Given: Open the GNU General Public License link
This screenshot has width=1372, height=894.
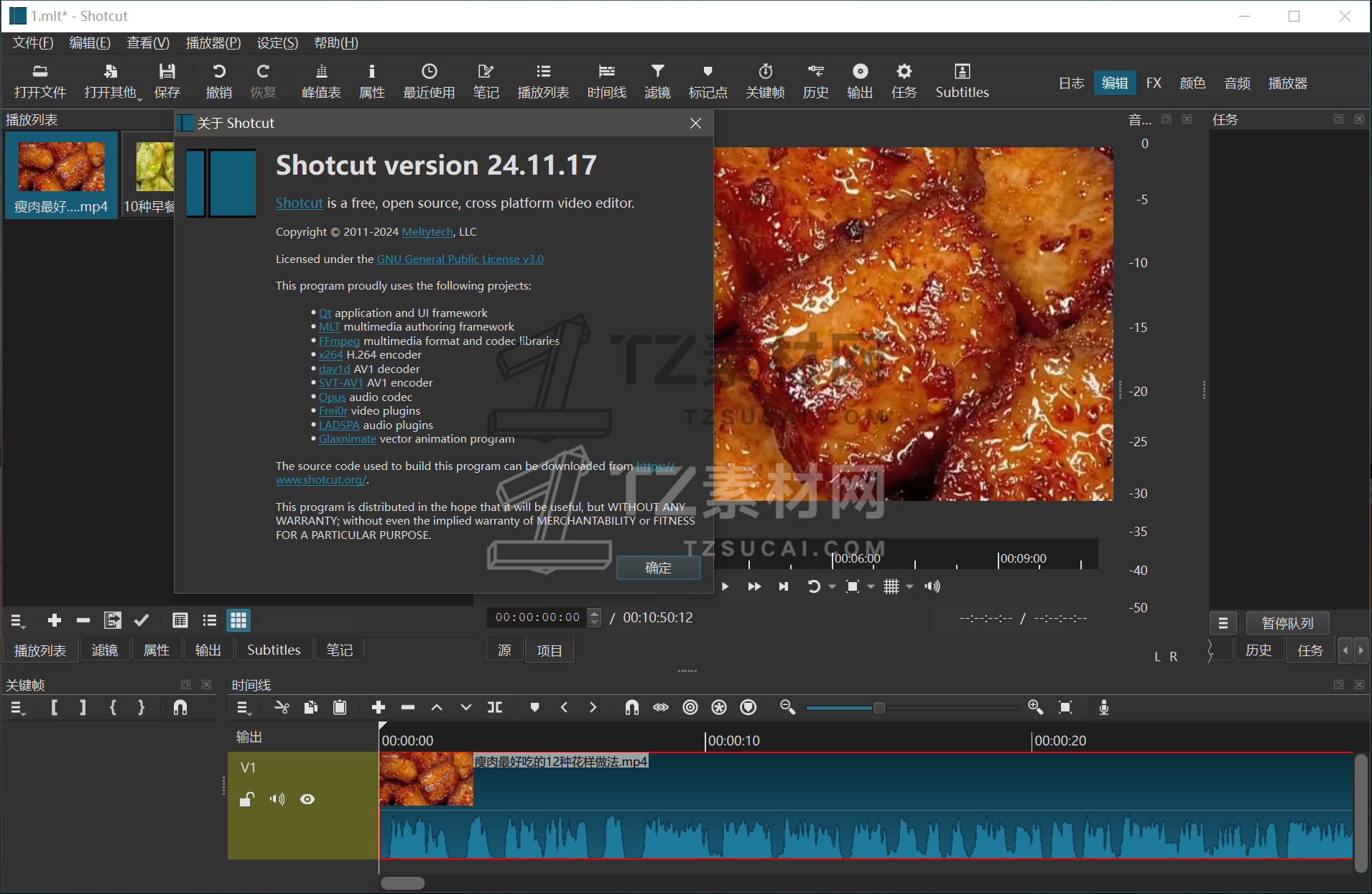Looking at the screenshot, I should click(x=460, y=259).
